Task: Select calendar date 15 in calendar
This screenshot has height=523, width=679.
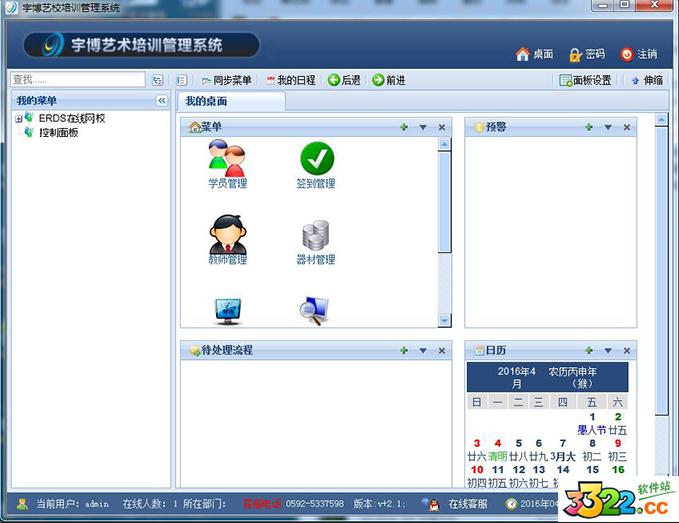Action: (x=592, y=470)
